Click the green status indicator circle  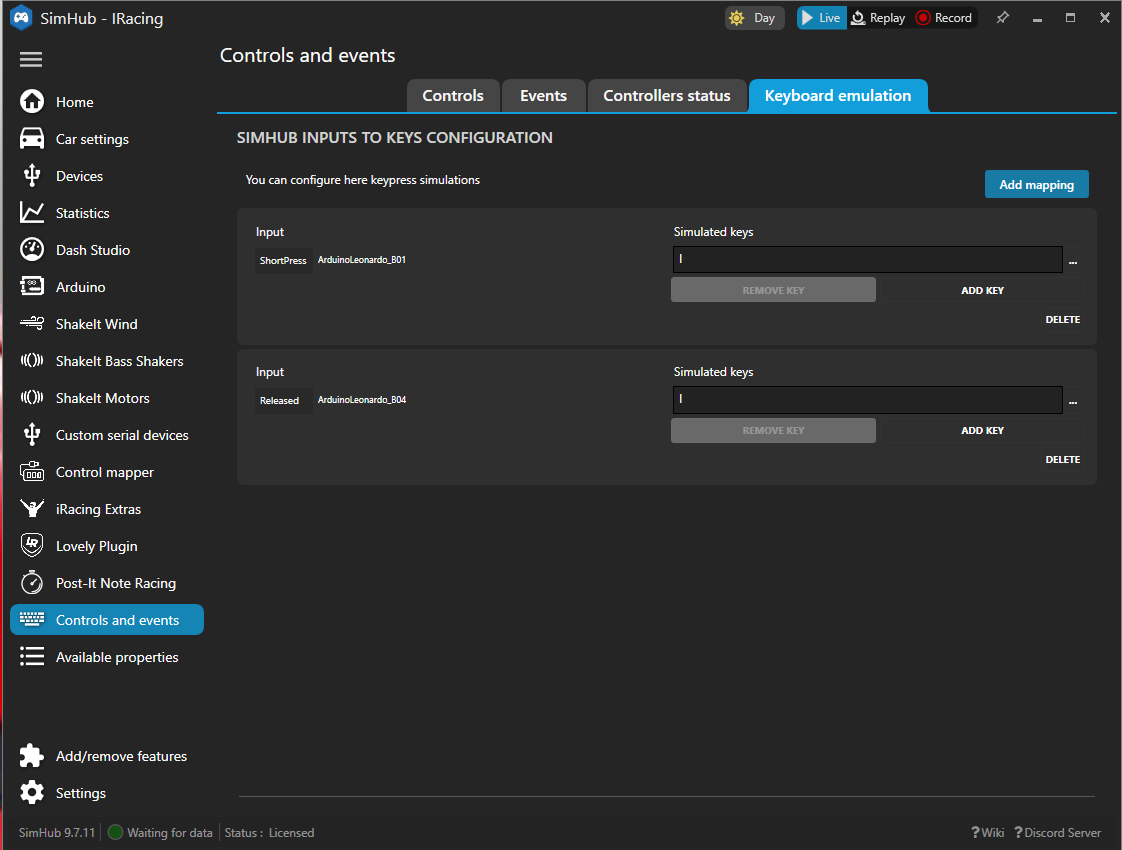click(115, 832)
